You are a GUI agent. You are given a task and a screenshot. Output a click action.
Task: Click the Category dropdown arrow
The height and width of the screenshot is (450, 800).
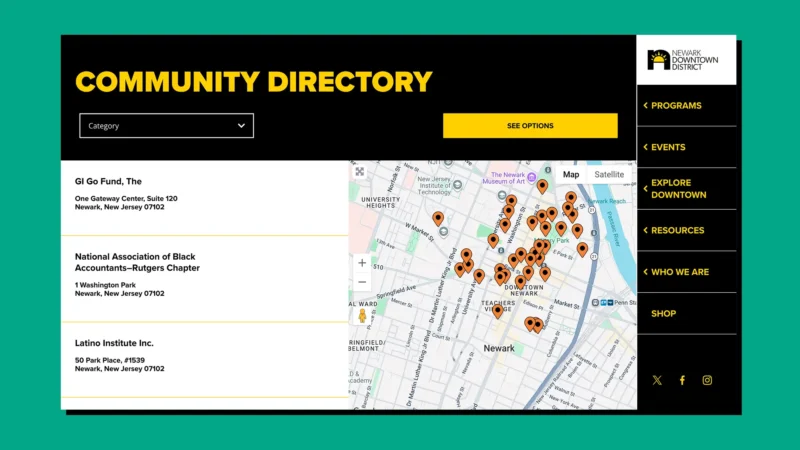pos(241,126)
